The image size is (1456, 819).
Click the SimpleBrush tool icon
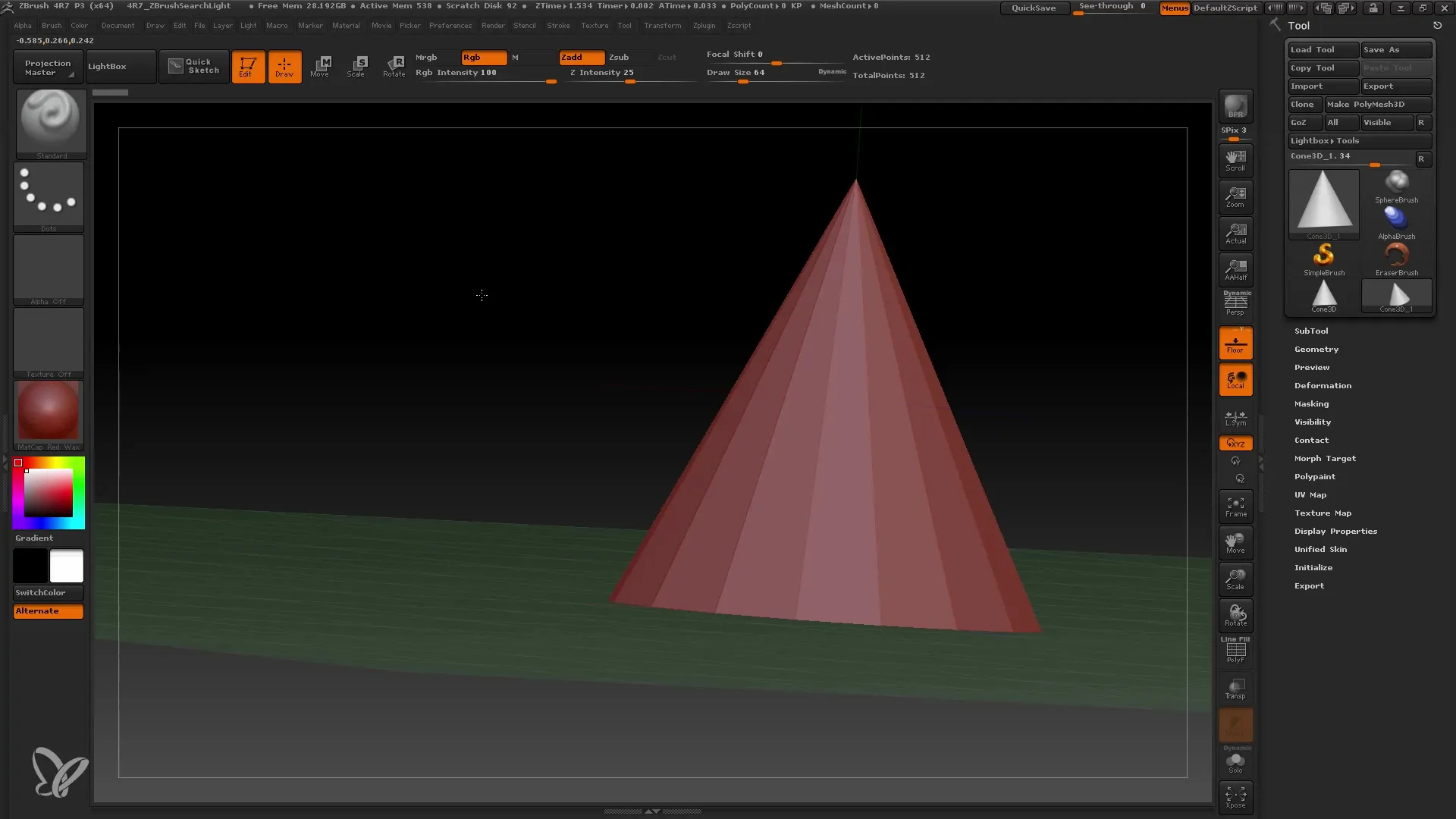coord(1323,255)
